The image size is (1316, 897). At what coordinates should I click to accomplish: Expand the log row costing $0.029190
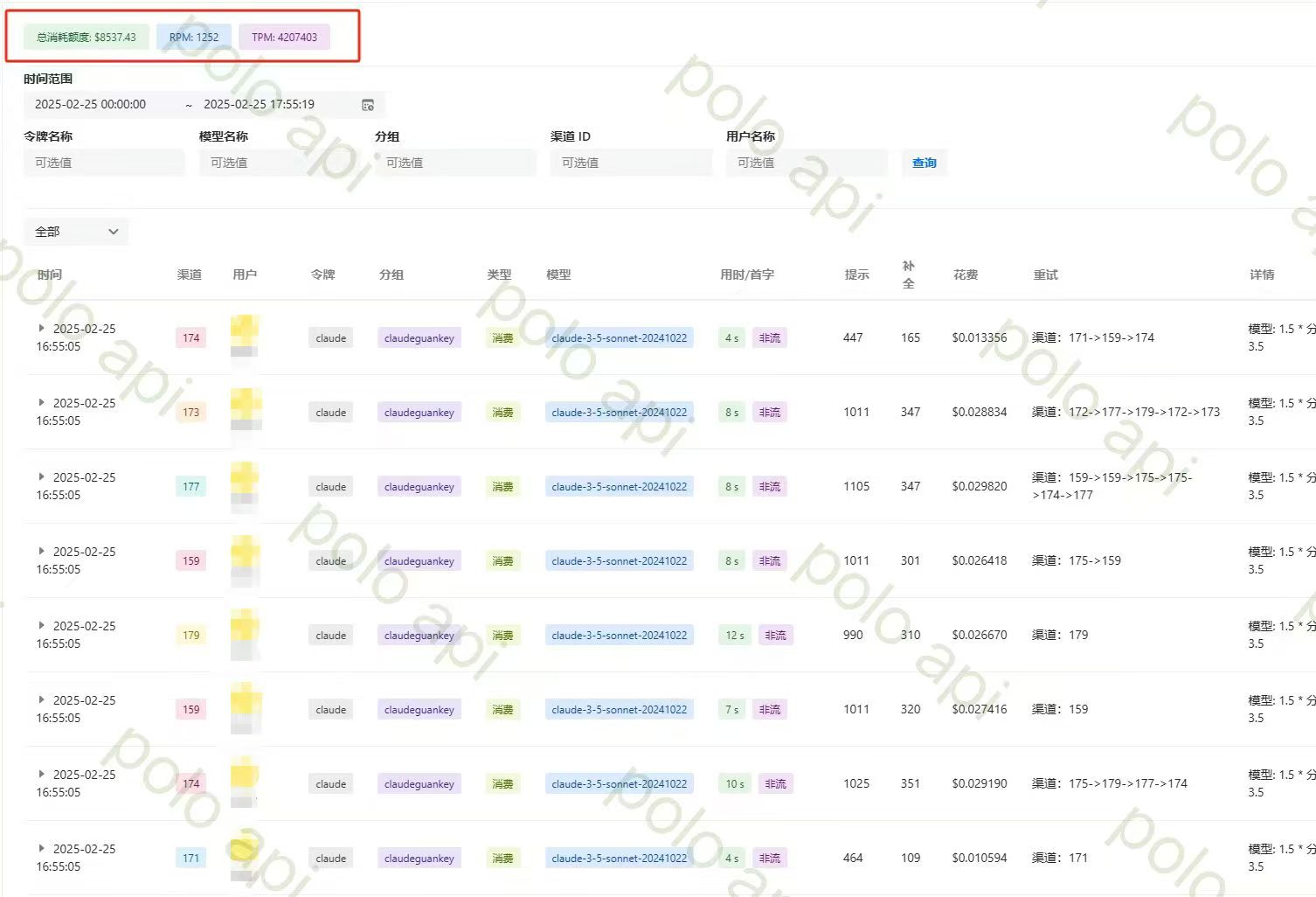(41, 775)
